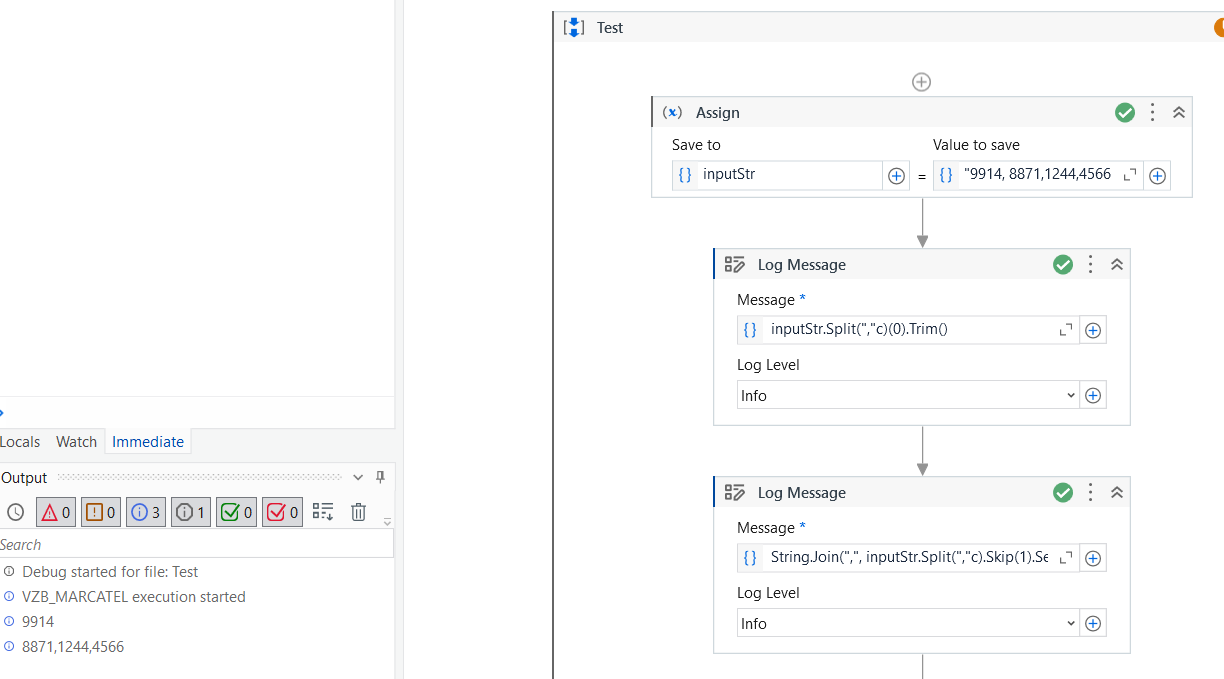Clear all Output panel messages

point(358,512)
